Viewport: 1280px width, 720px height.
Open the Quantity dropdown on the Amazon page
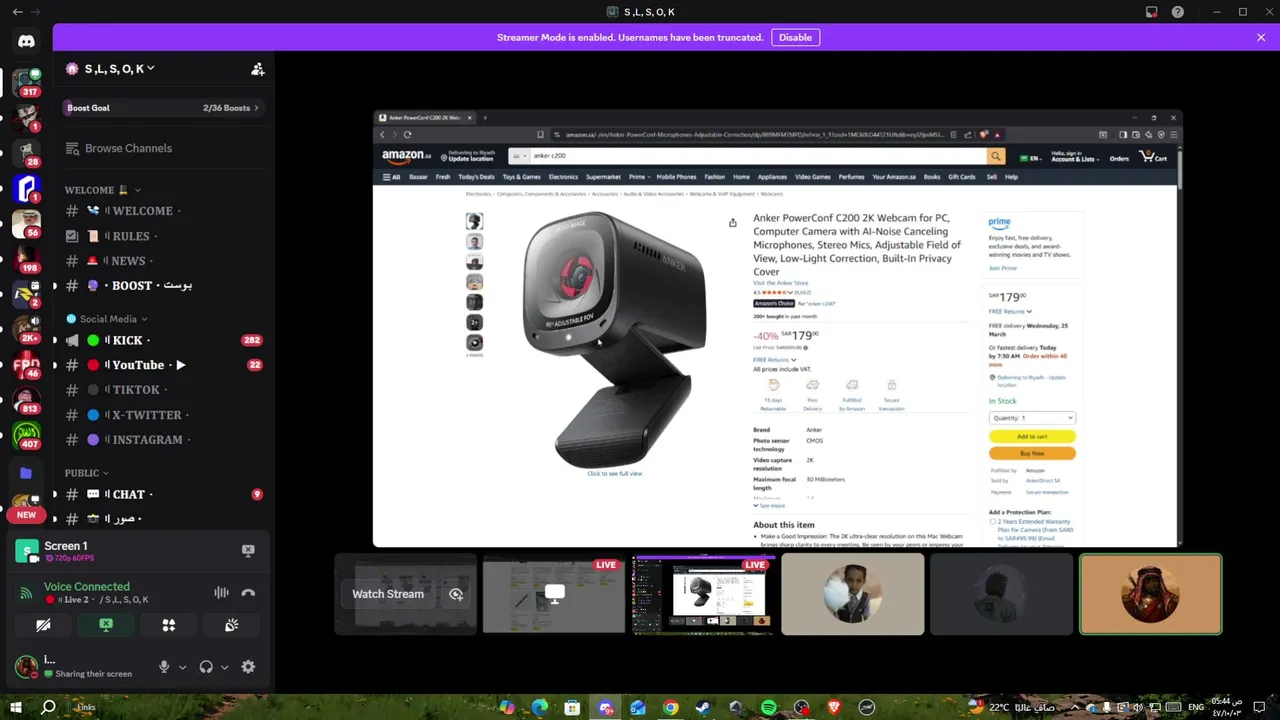(1032, 418)
